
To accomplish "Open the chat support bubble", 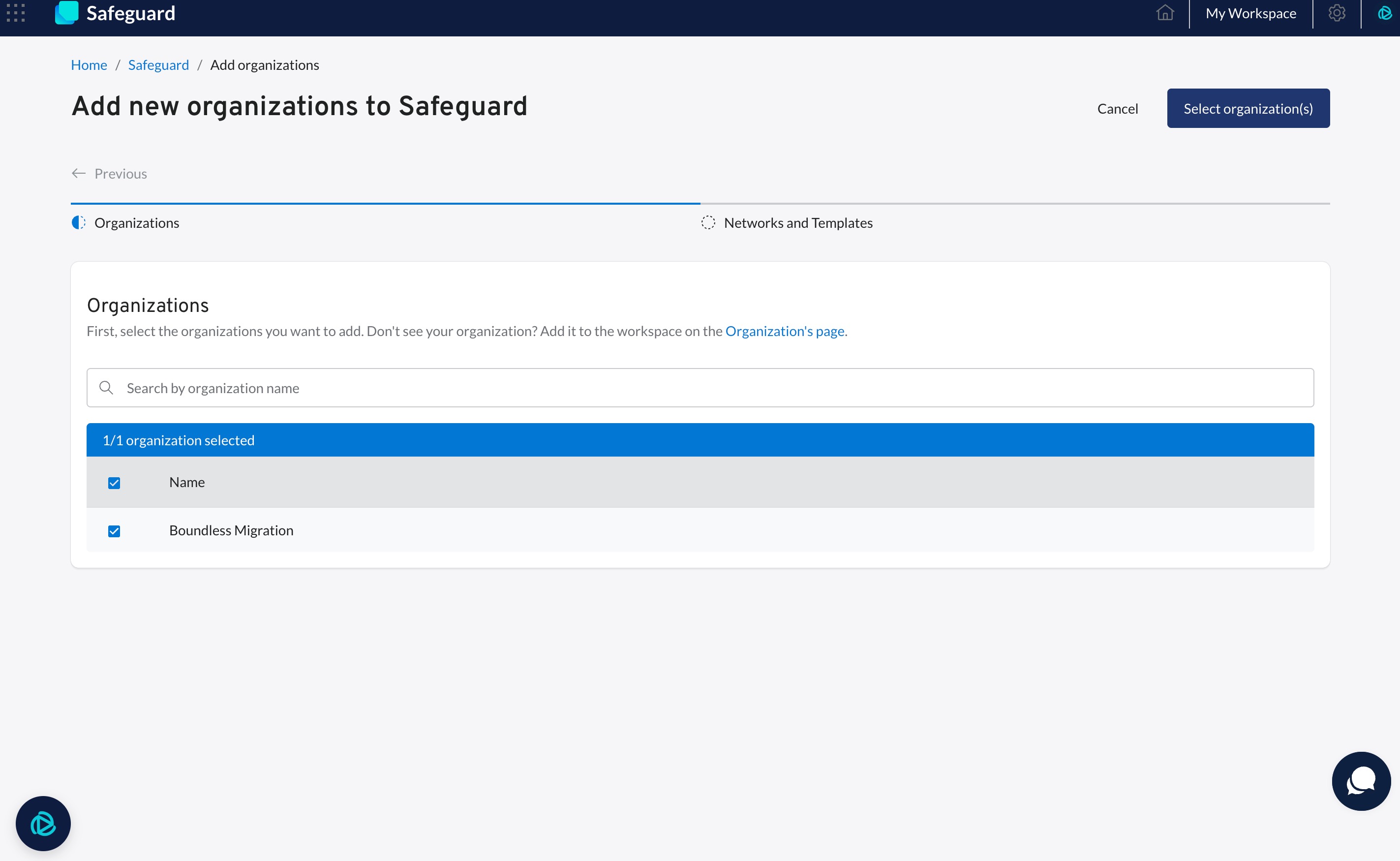I will point(1361,781).
